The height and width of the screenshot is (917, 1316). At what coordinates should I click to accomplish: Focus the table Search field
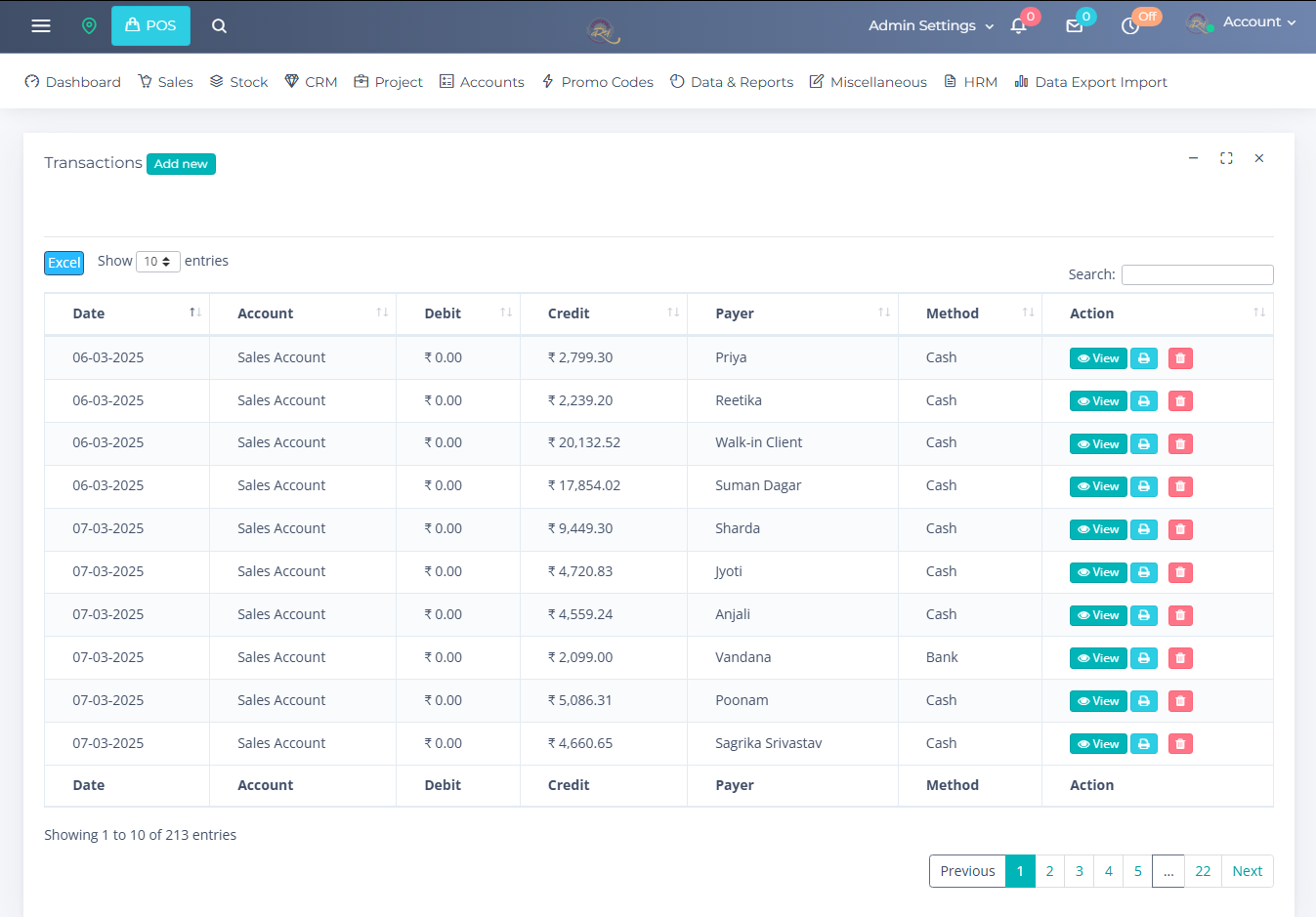[x=1197, y=274]
